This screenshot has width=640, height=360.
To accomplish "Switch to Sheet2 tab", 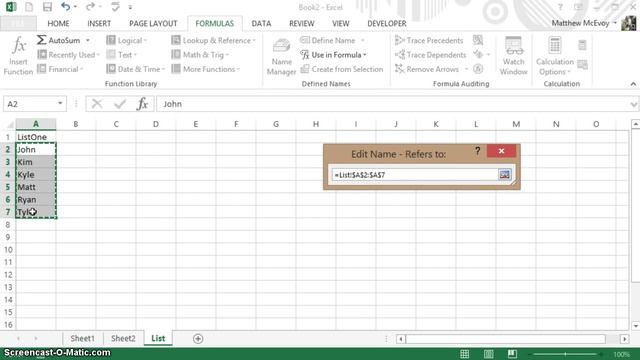I will pyautogui.click(x=123, y=338).
